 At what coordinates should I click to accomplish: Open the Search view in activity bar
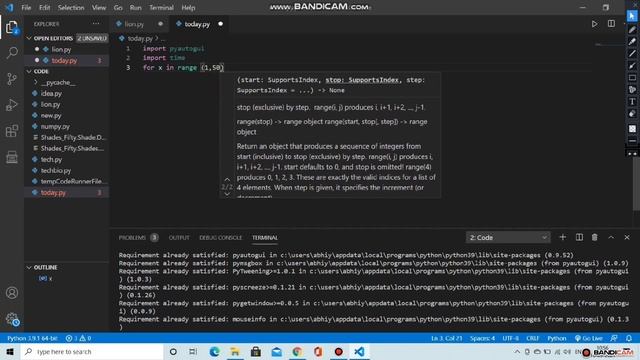click(12, 53)
